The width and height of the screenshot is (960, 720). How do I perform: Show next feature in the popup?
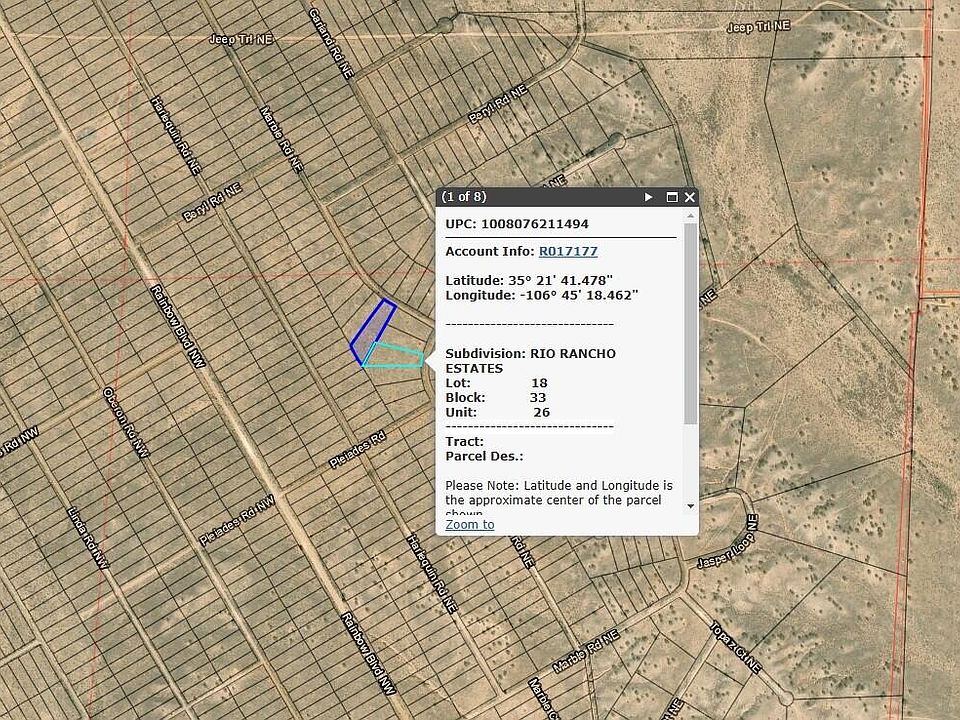pyautogui.click(x=649, y=198)
